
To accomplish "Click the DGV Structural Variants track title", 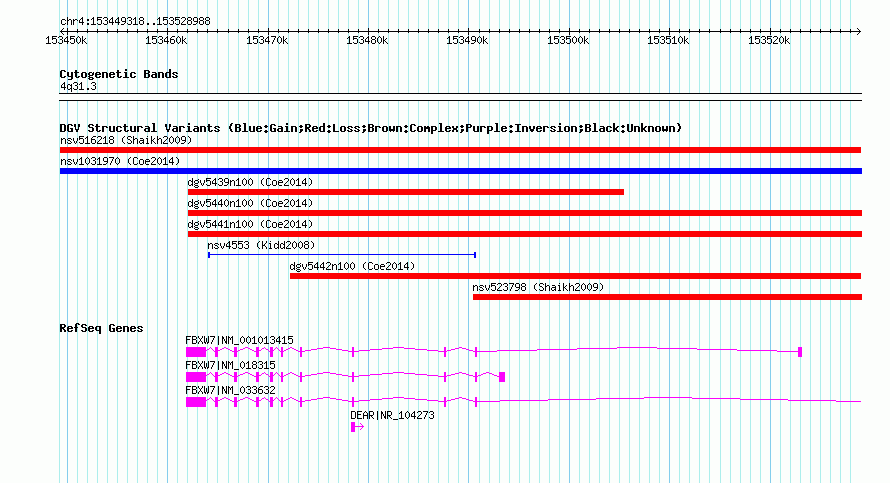I will coord(371,128).
